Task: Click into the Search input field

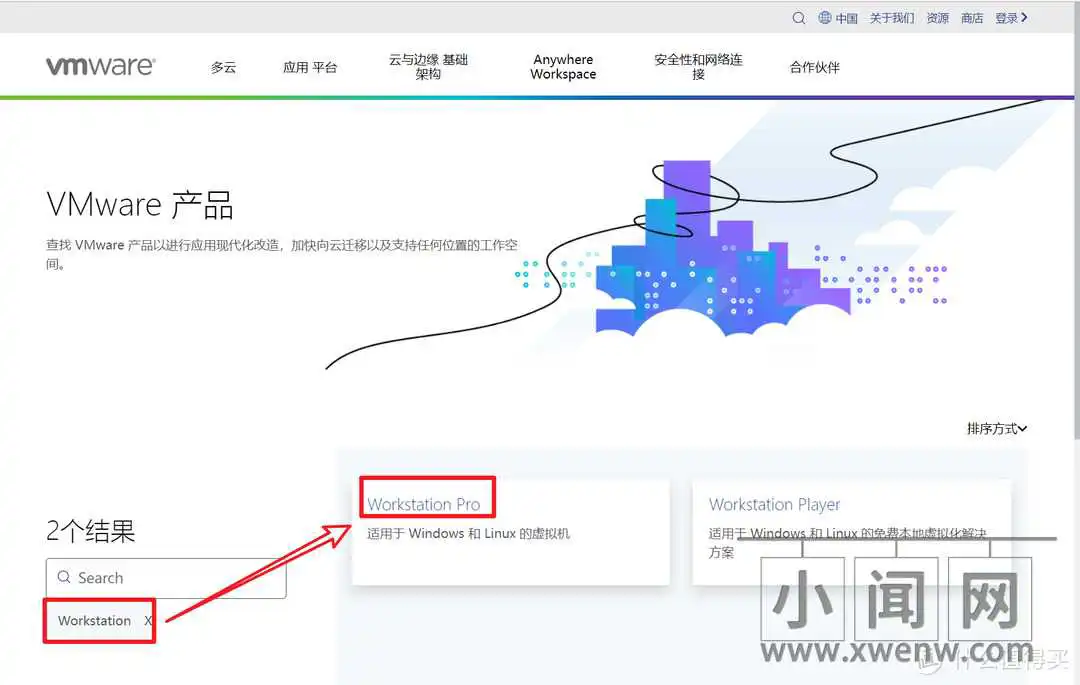Action: pos(166,578)
